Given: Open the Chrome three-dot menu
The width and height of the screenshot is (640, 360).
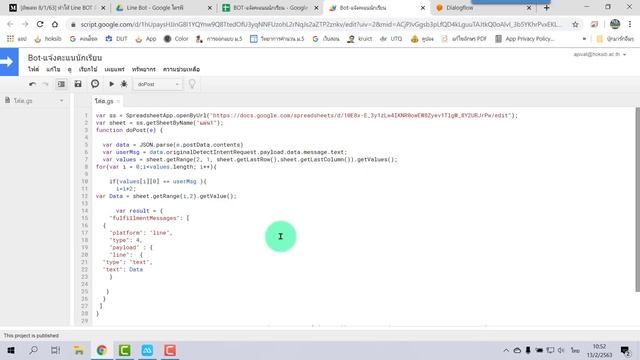Looking at the screenshot, I should coord(630,24).
